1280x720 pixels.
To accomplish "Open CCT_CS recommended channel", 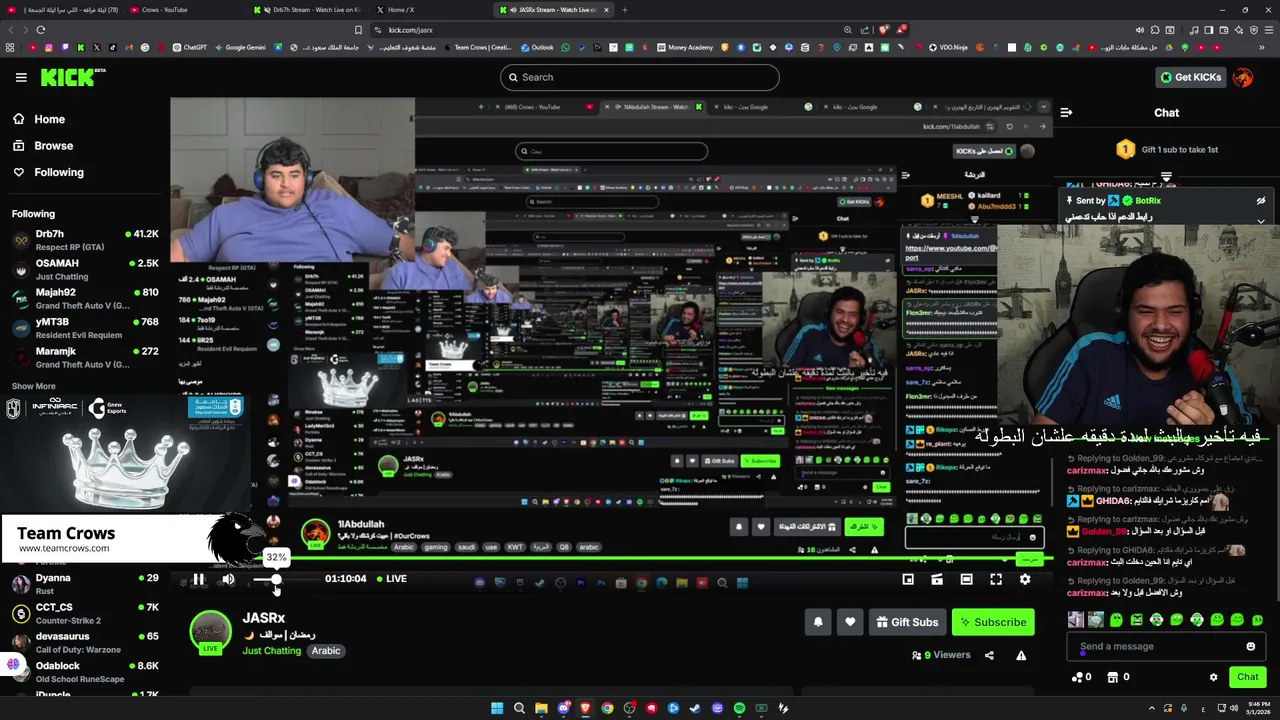I will (85, 612).
